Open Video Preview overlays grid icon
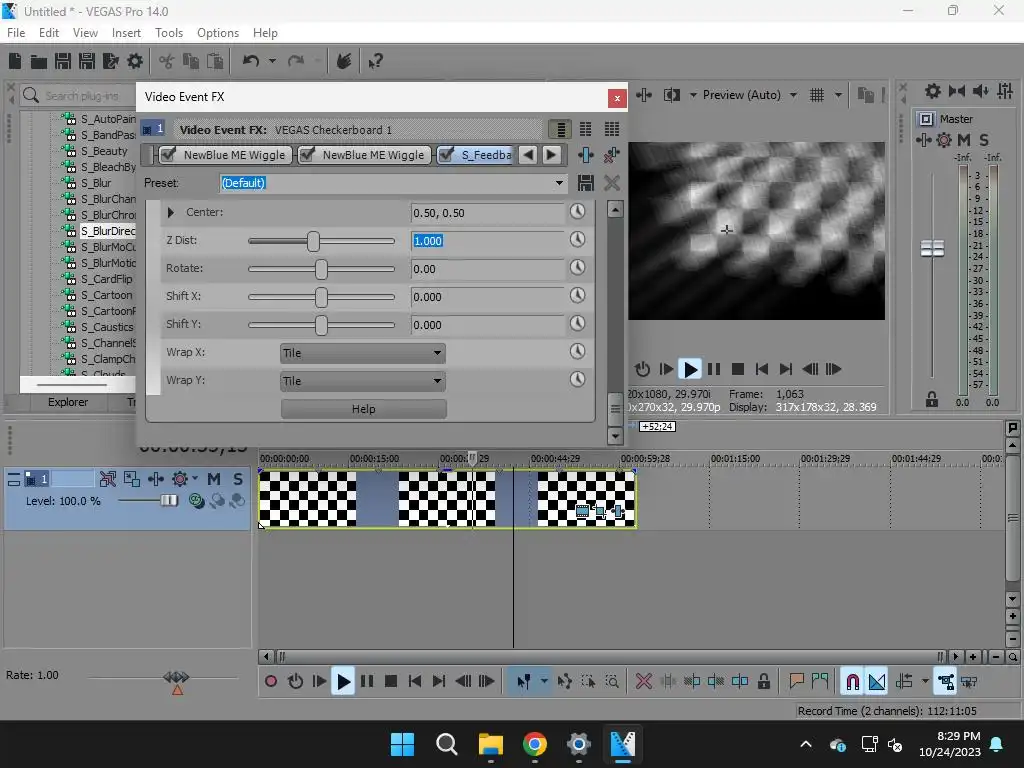Screen dimensions: 1024x768 click(x=817, y=95)
